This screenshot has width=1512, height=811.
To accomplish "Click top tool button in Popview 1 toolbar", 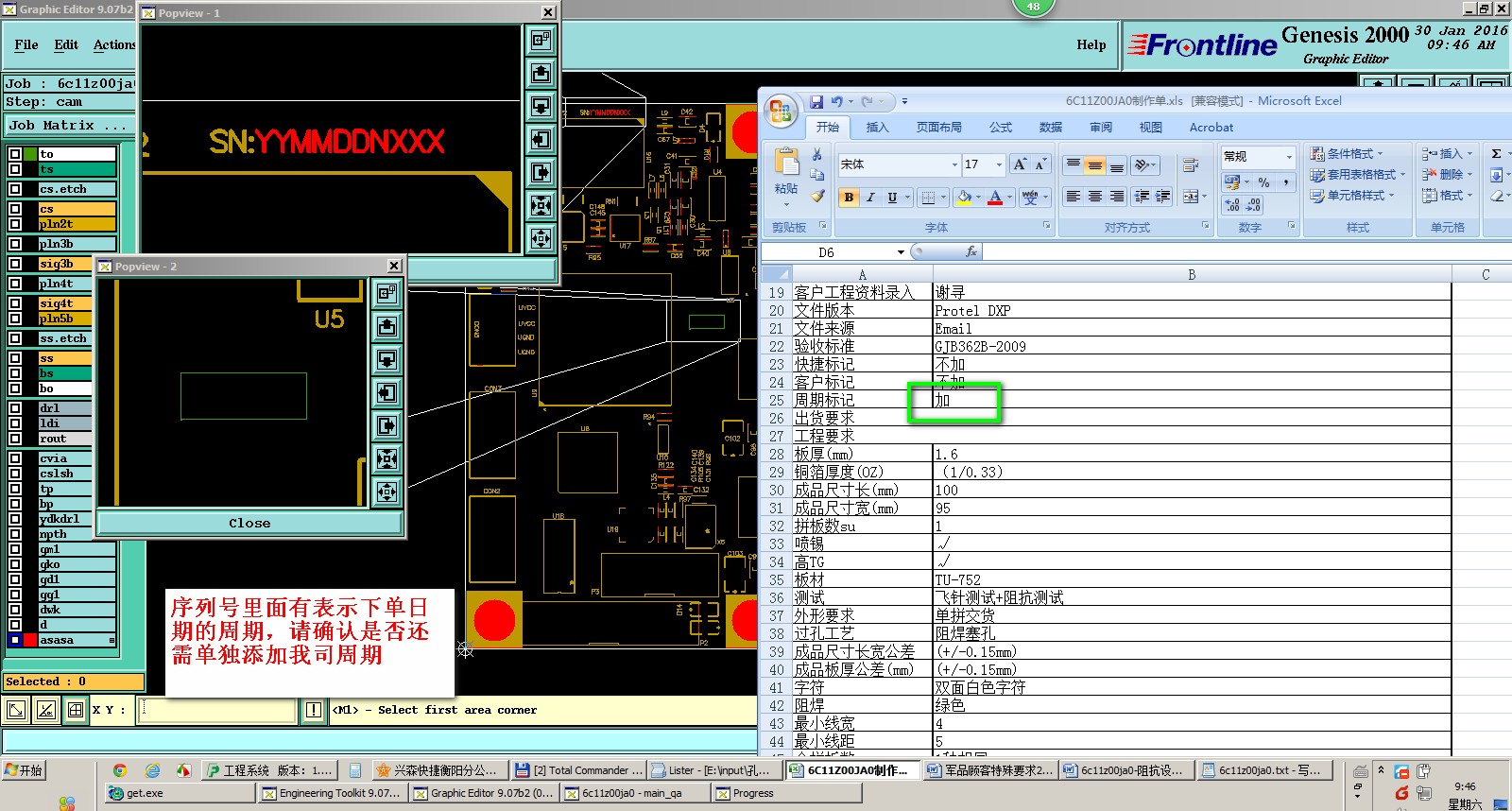I will [x=541, y=40].
